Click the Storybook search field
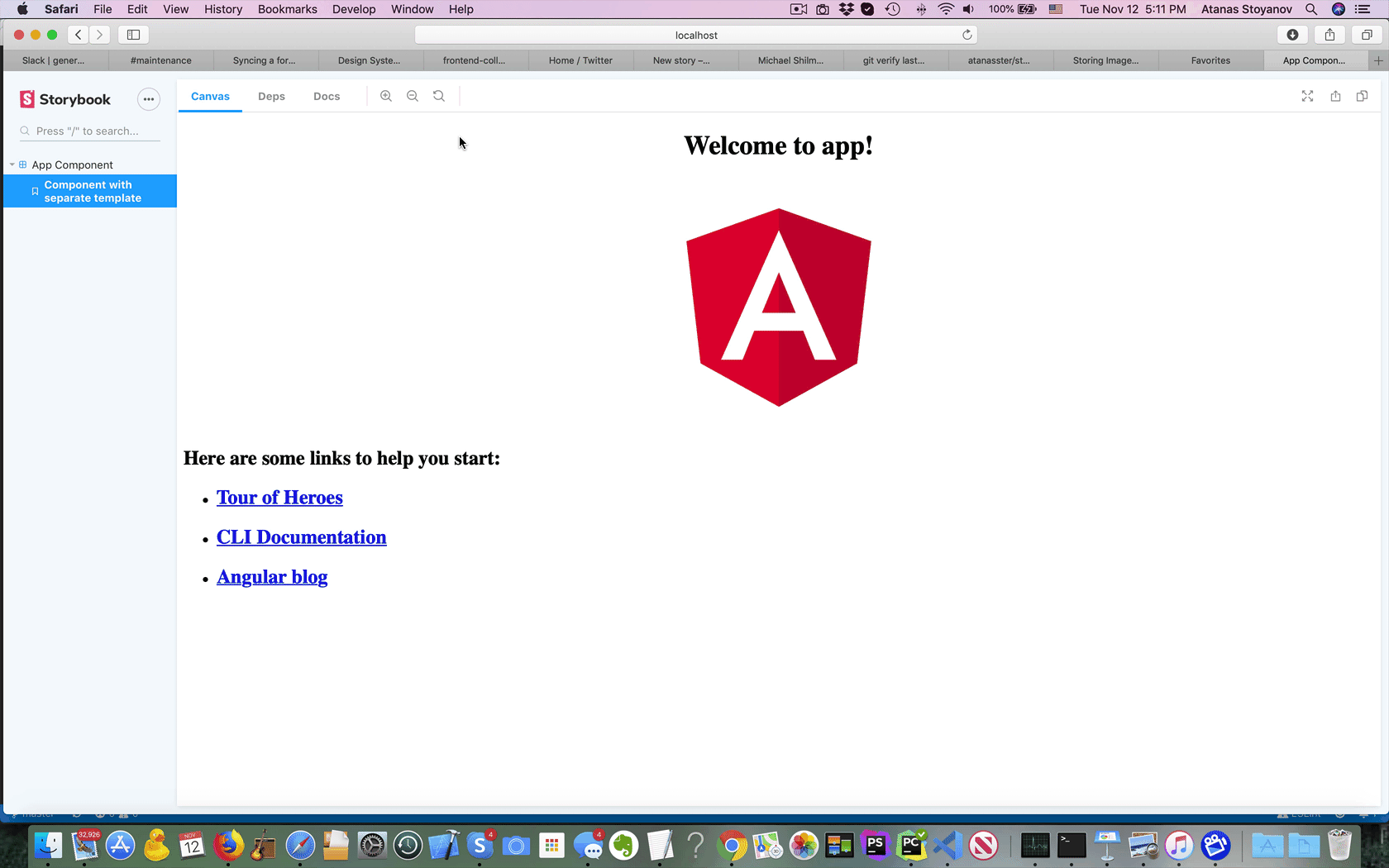 [x=89, y=131]
